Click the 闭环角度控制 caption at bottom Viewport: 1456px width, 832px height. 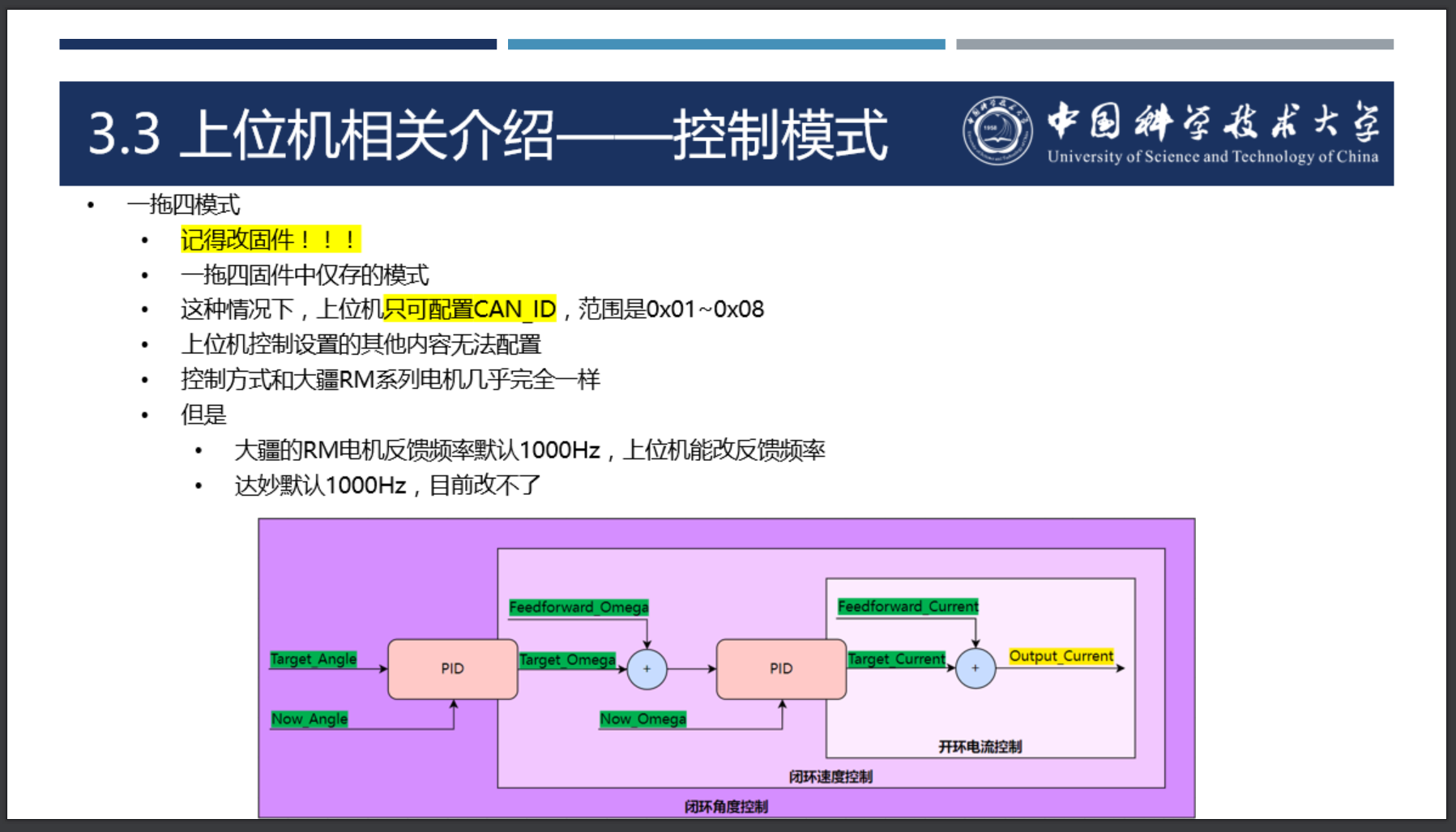(726, 807)
